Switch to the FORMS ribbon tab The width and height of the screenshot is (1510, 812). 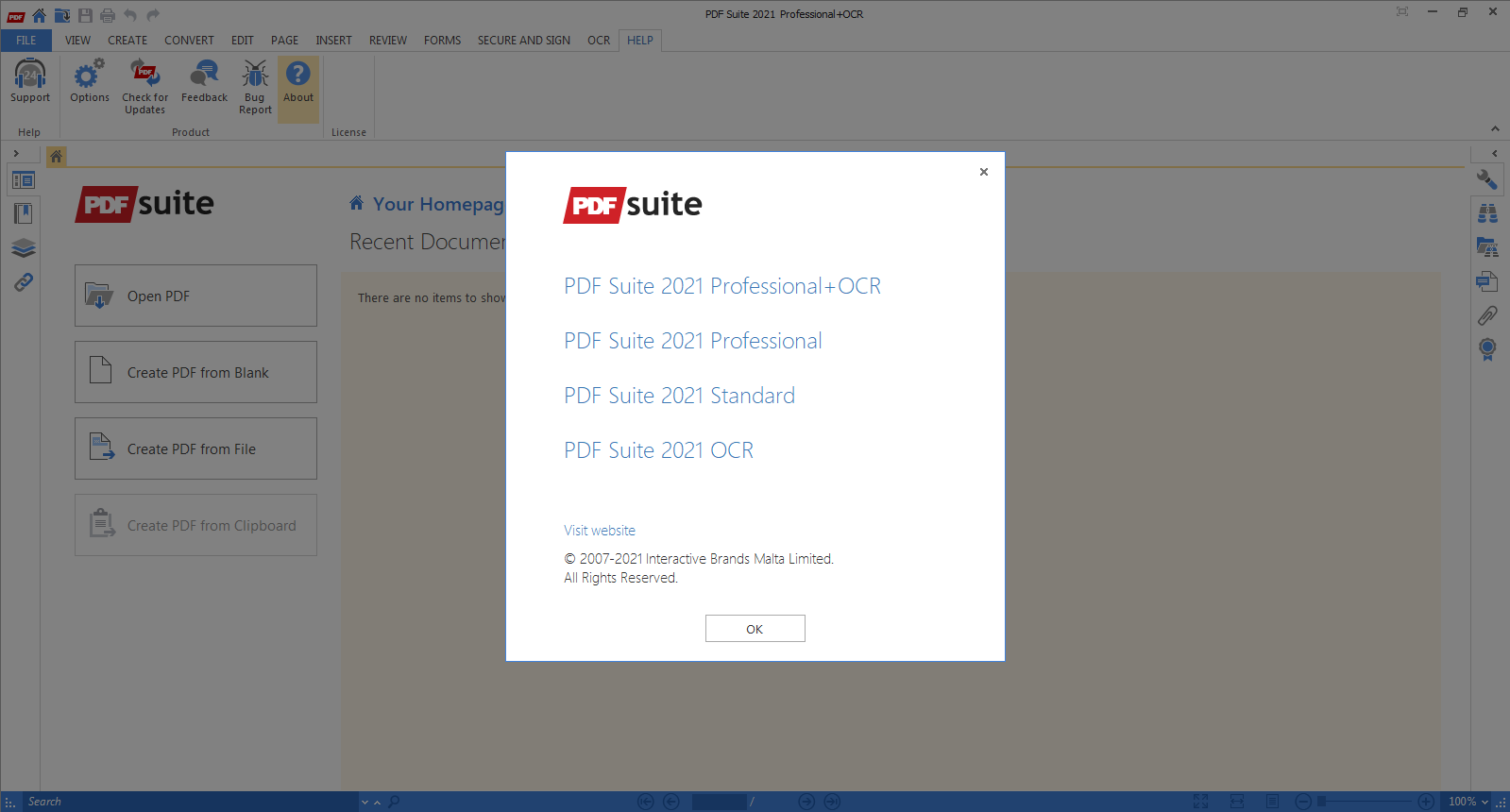coord(443,41)
